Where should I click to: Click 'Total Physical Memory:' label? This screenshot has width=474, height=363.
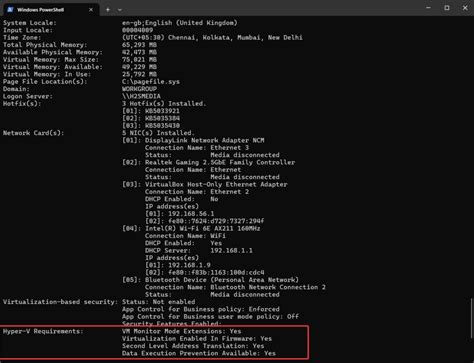pyautogui.click(x=45, y=45)
